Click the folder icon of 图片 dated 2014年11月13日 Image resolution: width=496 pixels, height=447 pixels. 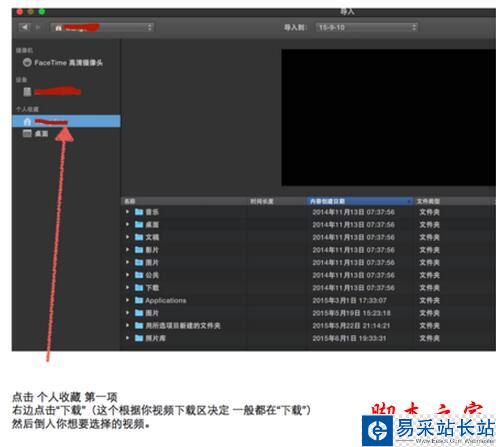pos(139,262)
